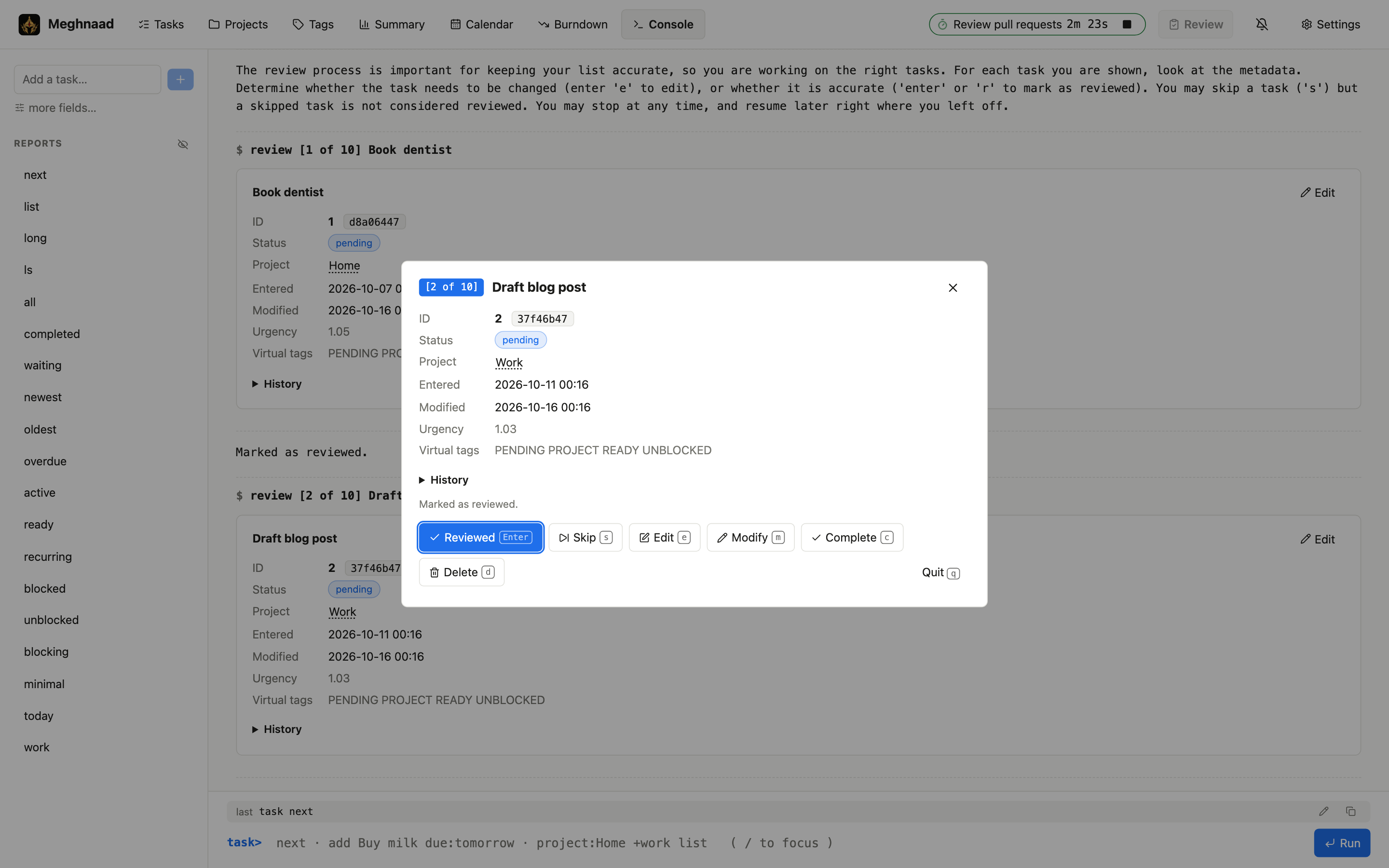Select the overdue report
Image resolution: width=1389 pixels, height=868 pixels.
(x=45, y=461)
